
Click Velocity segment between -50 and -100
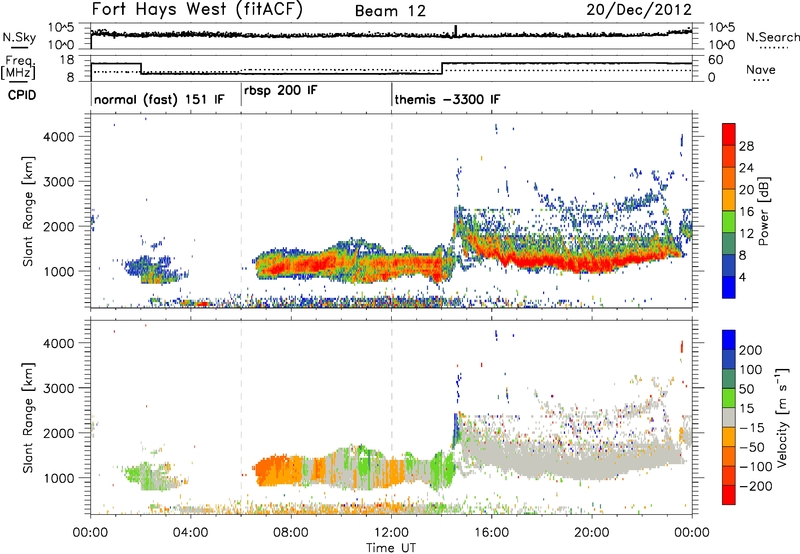tap(729, 456)
